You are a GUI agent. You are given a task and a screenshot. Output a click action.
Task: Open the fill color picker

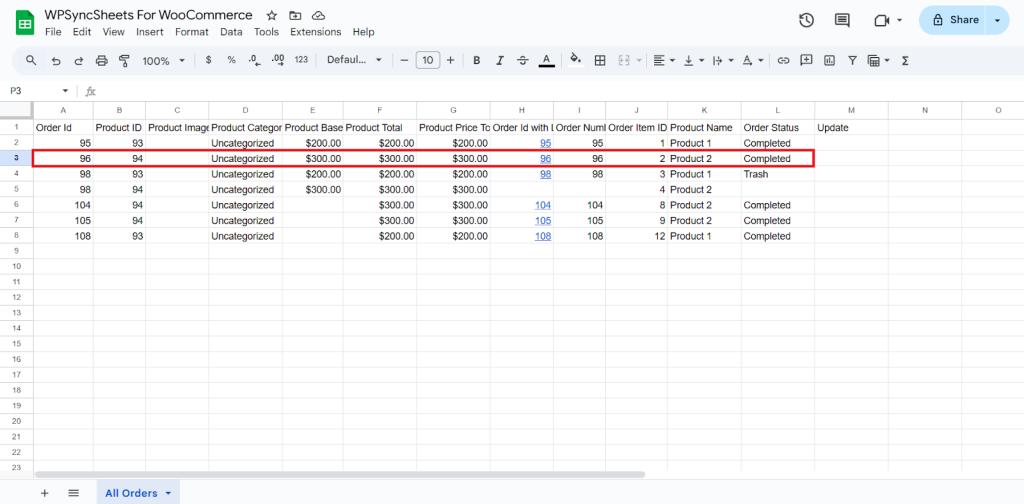tap(575, 60)
